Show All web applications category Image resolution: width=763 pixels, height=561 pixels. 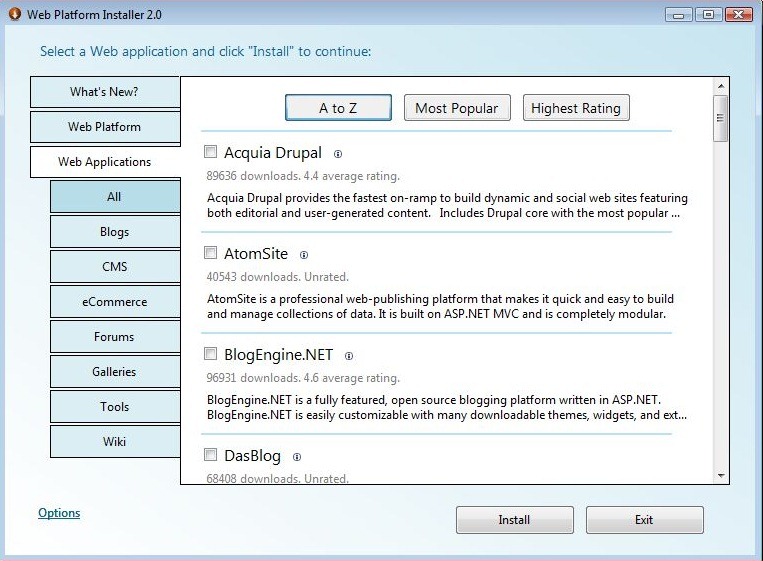115,197
